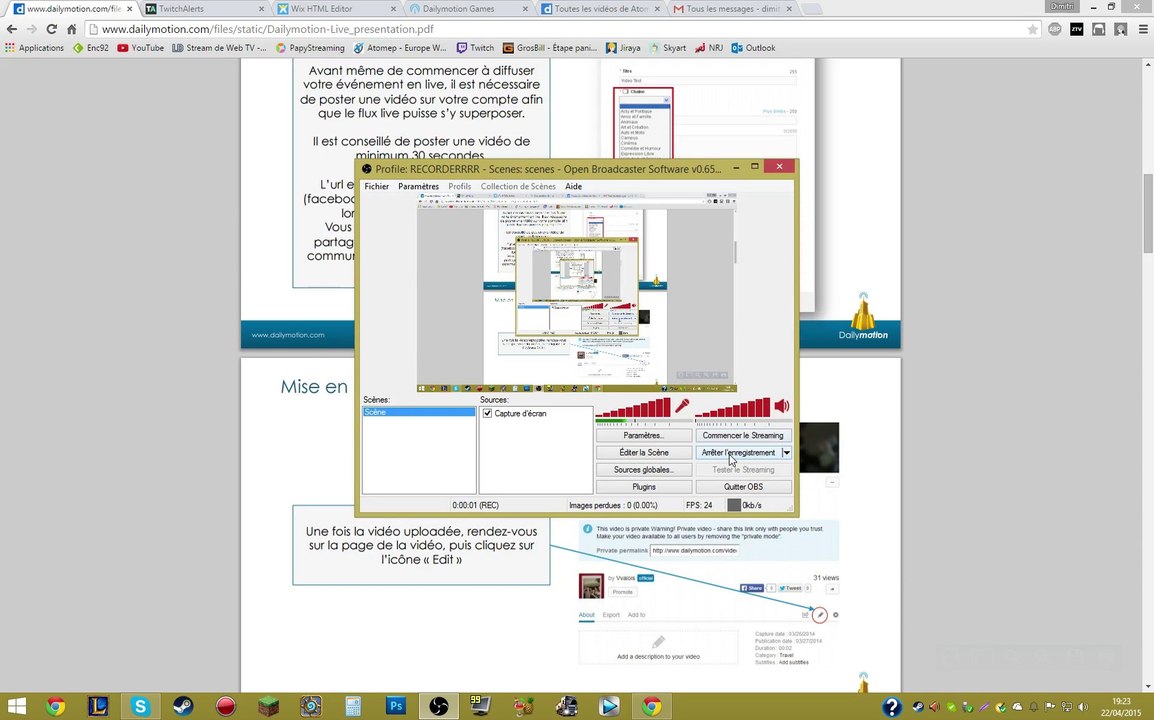1154x720 pixels.
Task: Click the Plugins button
Action: (x=643, y=487)
